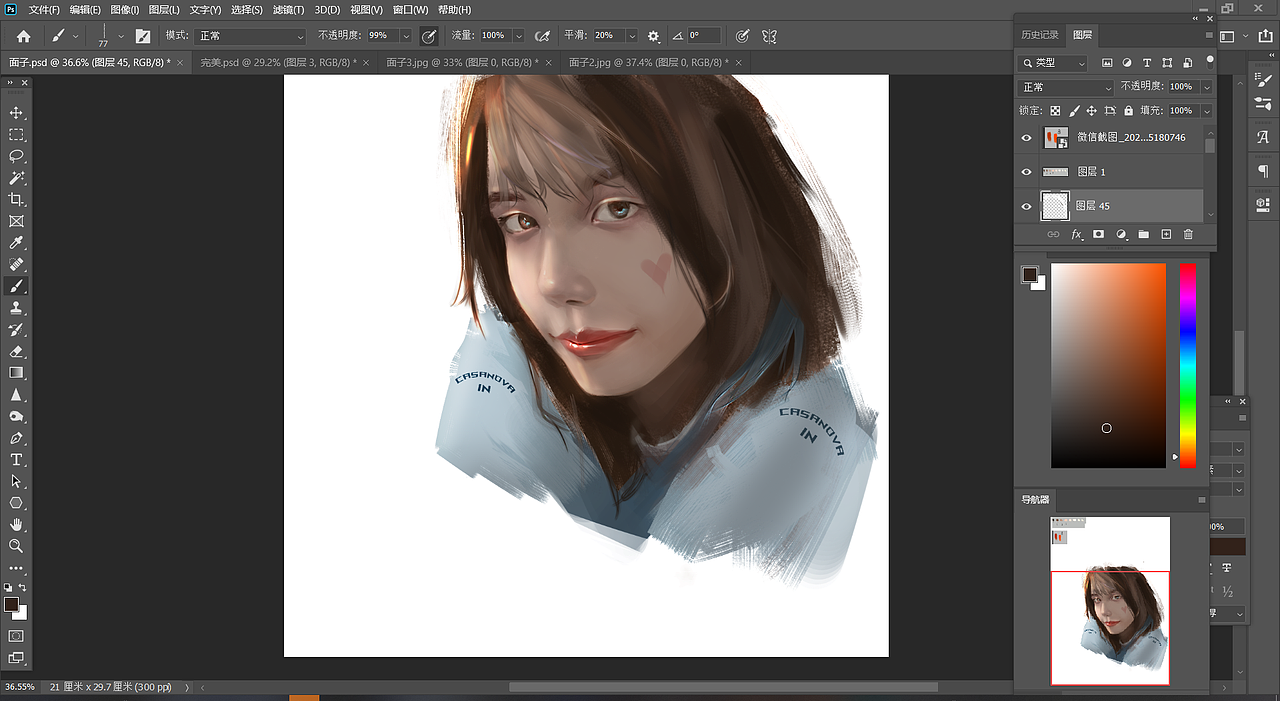
Task: Select the History Brush tool
Action: (16, 330)
